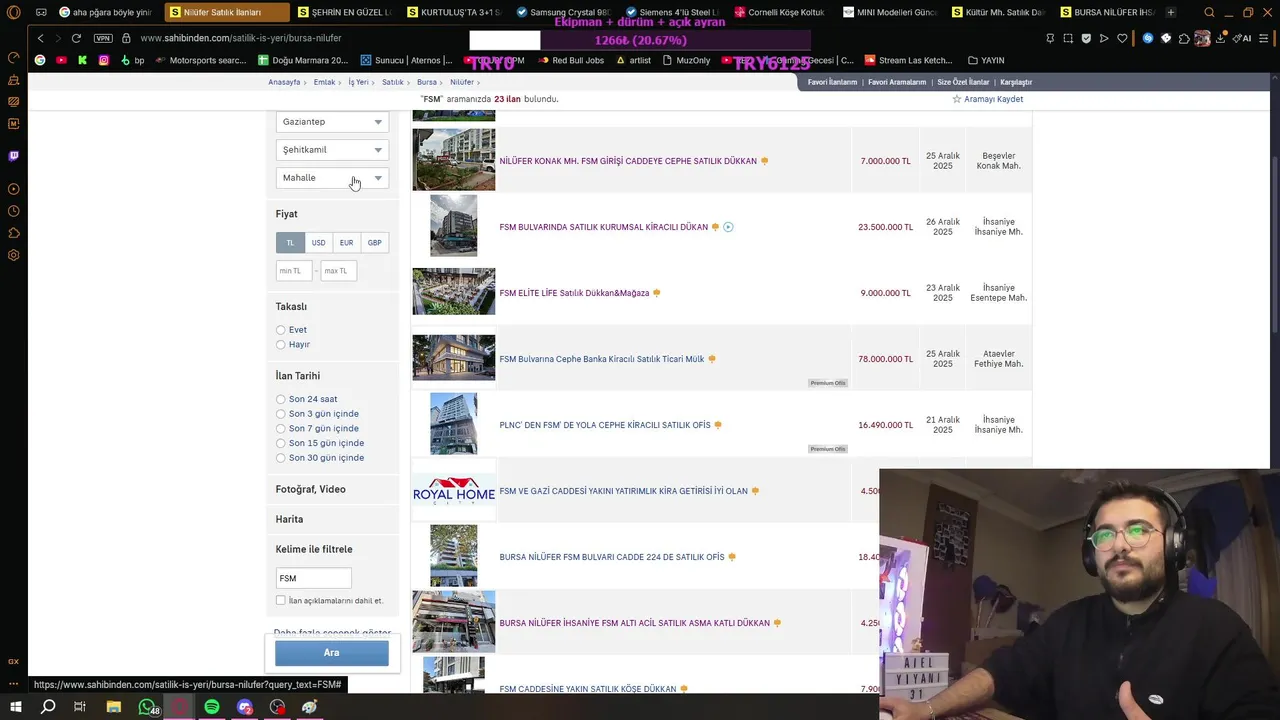Open the Google bookmark icon

[x=40, y=60]
